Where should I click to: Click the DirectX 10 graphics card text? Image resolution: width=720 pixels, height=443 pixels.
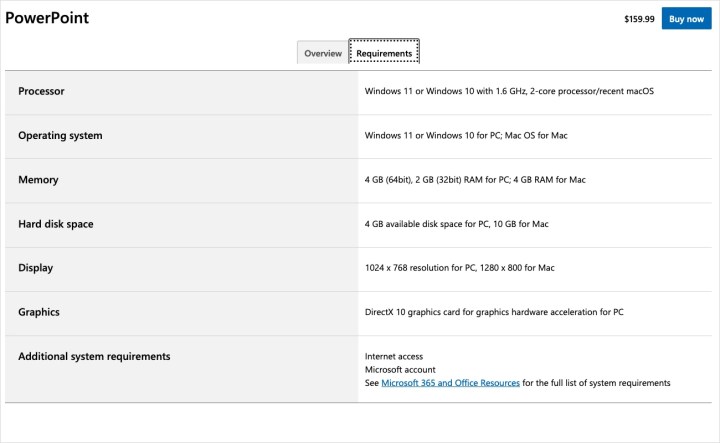coord(494,312)
